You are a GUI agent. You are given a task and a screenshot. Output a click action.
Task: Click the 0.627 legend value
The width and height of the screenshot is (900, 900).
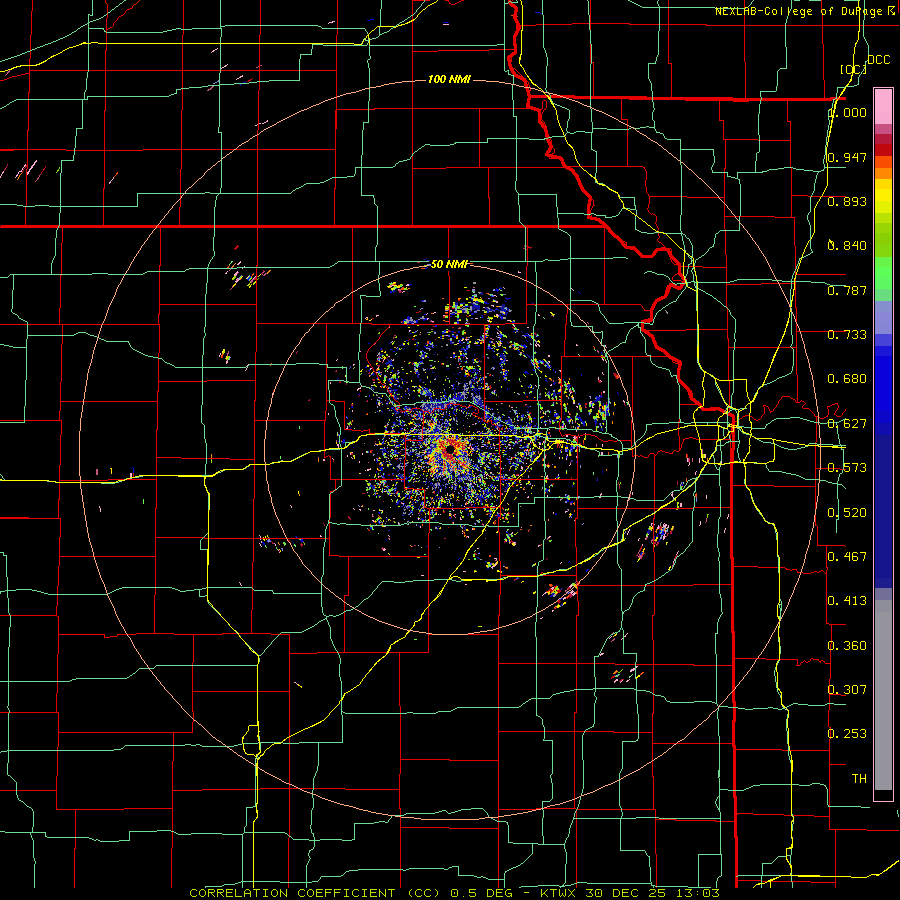click(x=847, y=424)
